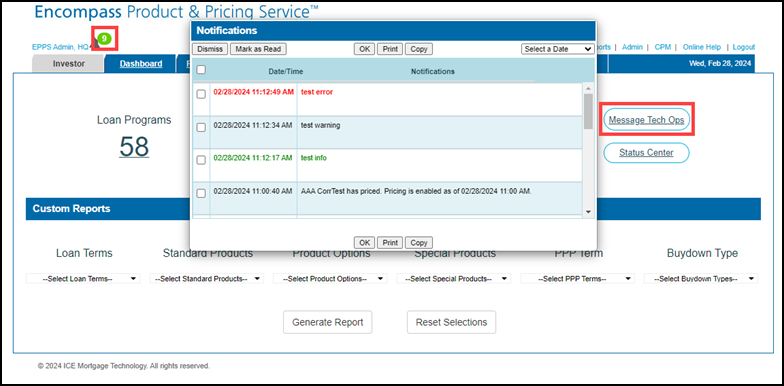Click the Date/Time column header
784x386 pixels.
pyautogui.click(x=286, y=72)
